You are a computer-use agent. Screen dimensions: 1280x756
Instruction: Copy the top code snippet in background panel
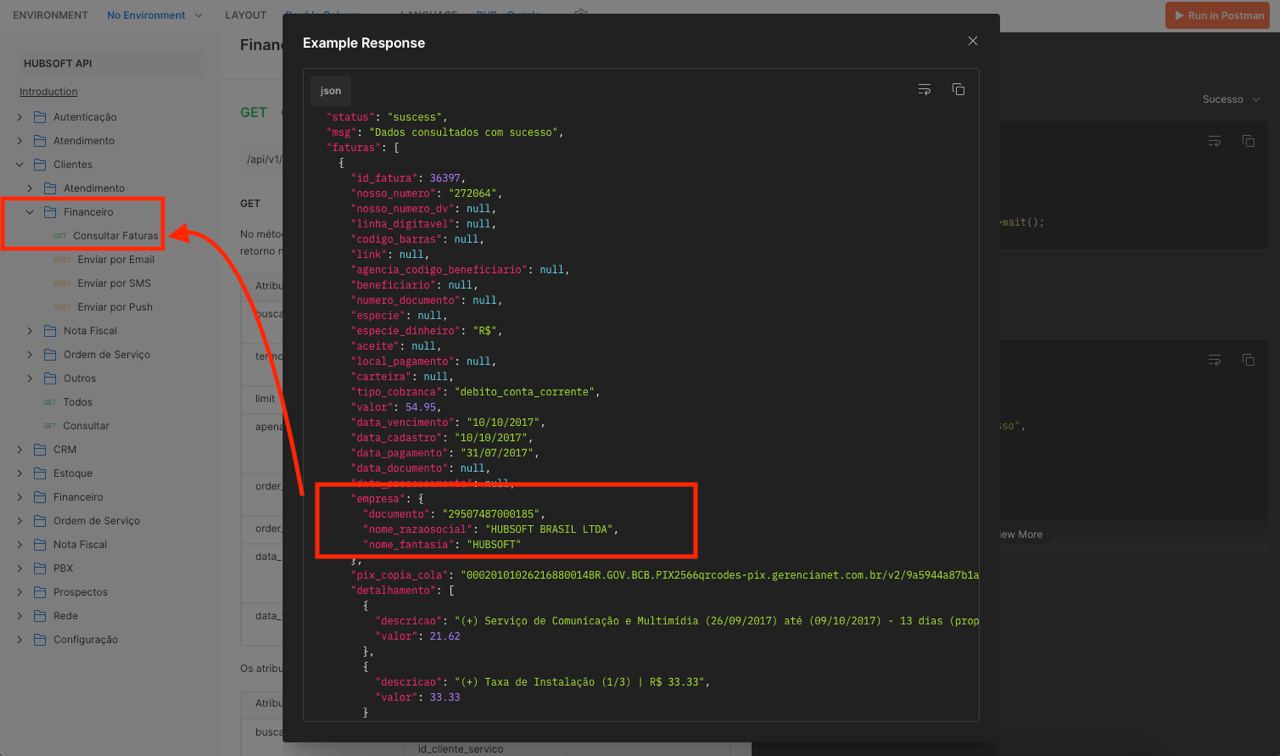coord(1248,141)
